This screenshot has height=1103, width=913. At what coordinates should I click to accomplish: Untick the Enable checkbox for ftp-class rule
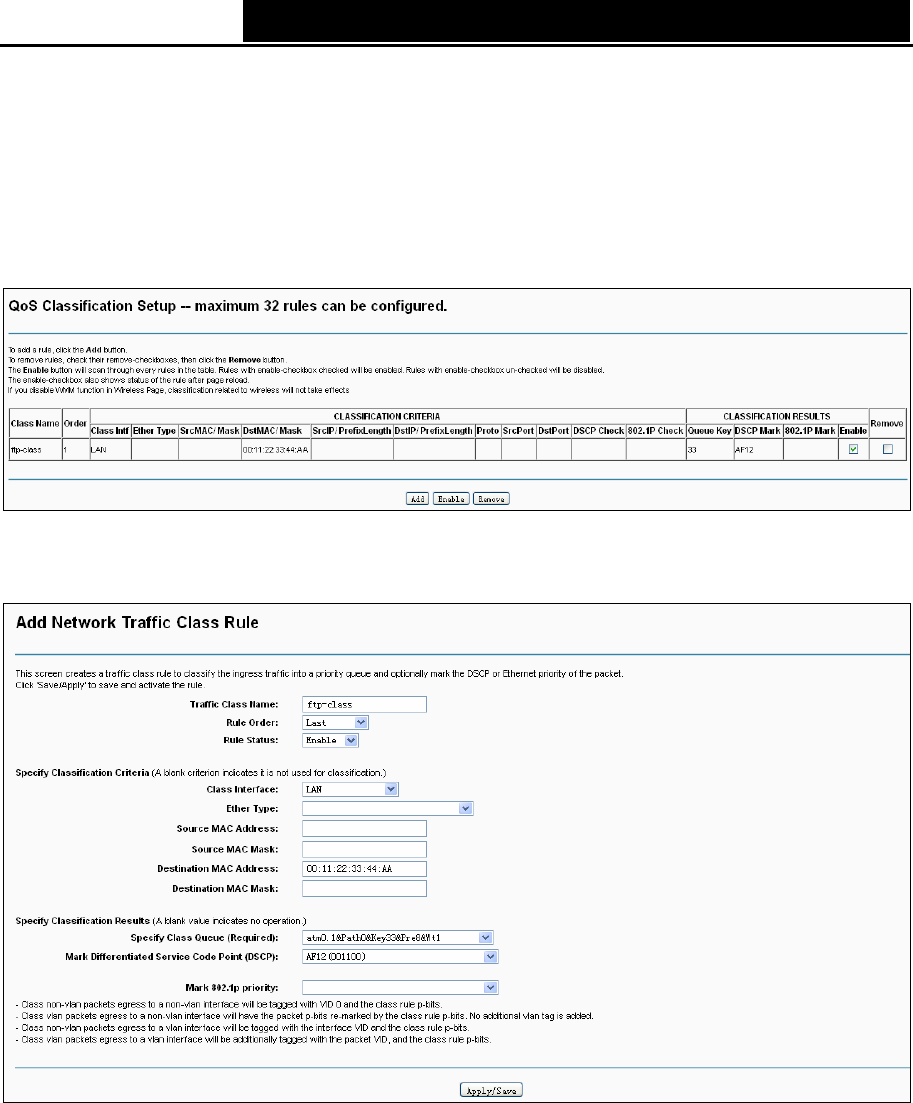(x=853, y=450)
